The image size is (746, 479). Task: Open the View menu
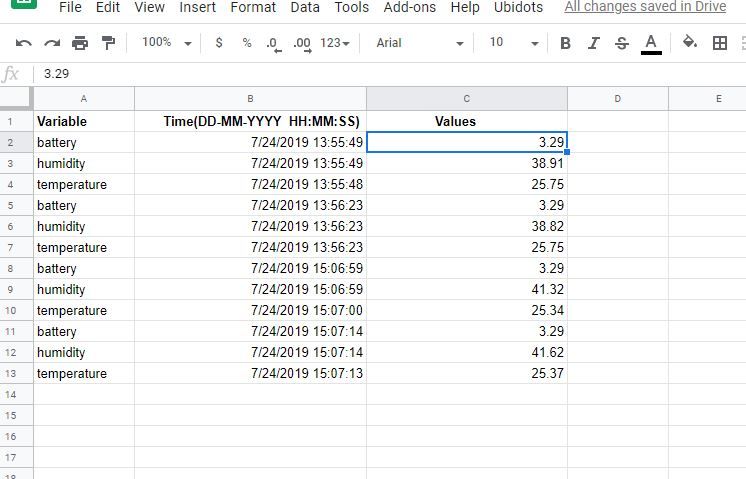tap(149, 7)
